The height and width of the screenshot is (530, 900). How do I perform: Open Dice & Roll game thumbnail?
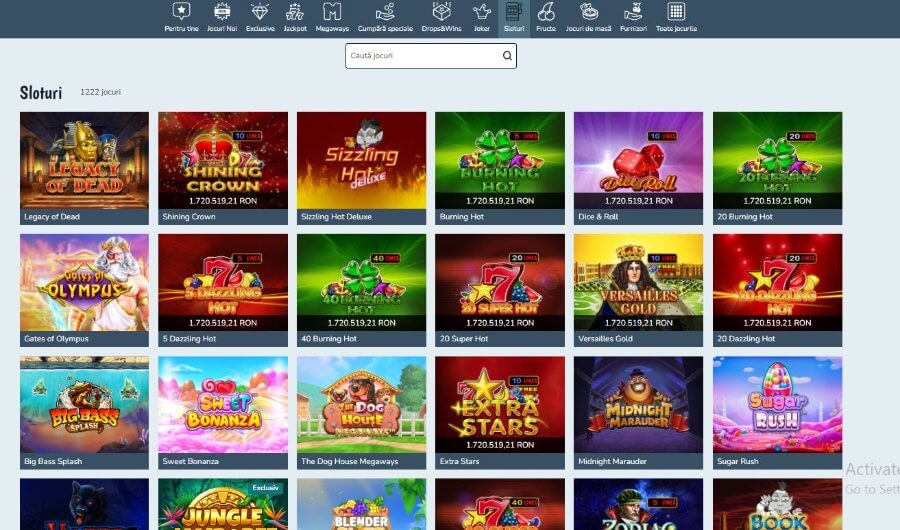pos(638,160)
